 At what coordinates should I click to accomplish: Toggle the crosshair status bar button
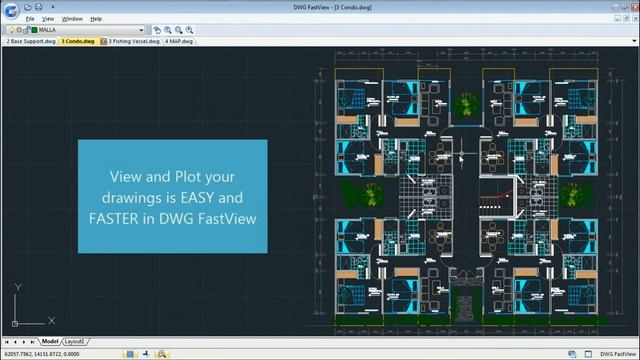146,354
